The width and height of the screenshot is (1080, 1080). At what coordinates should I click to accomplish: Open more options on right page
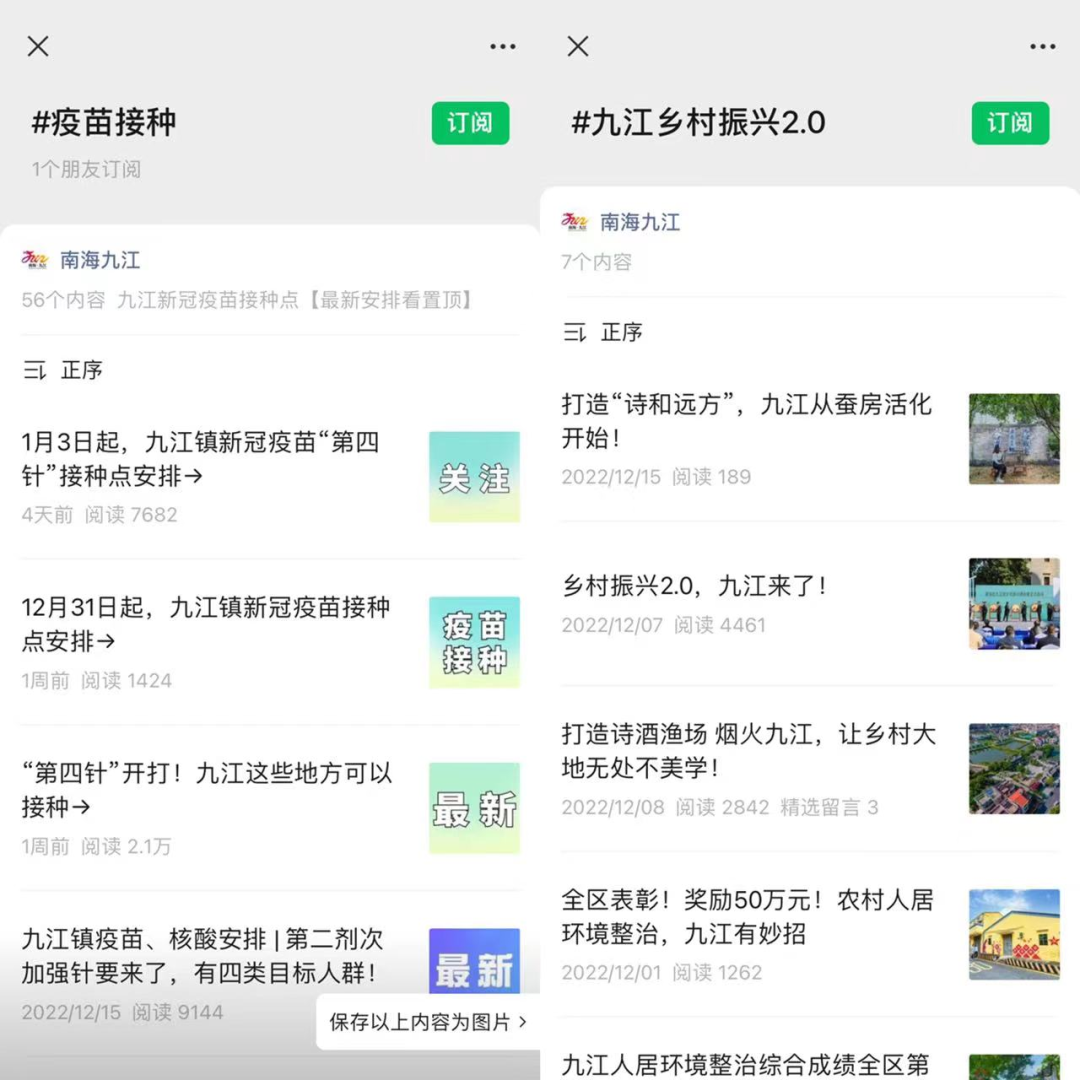coord(1043,47)
